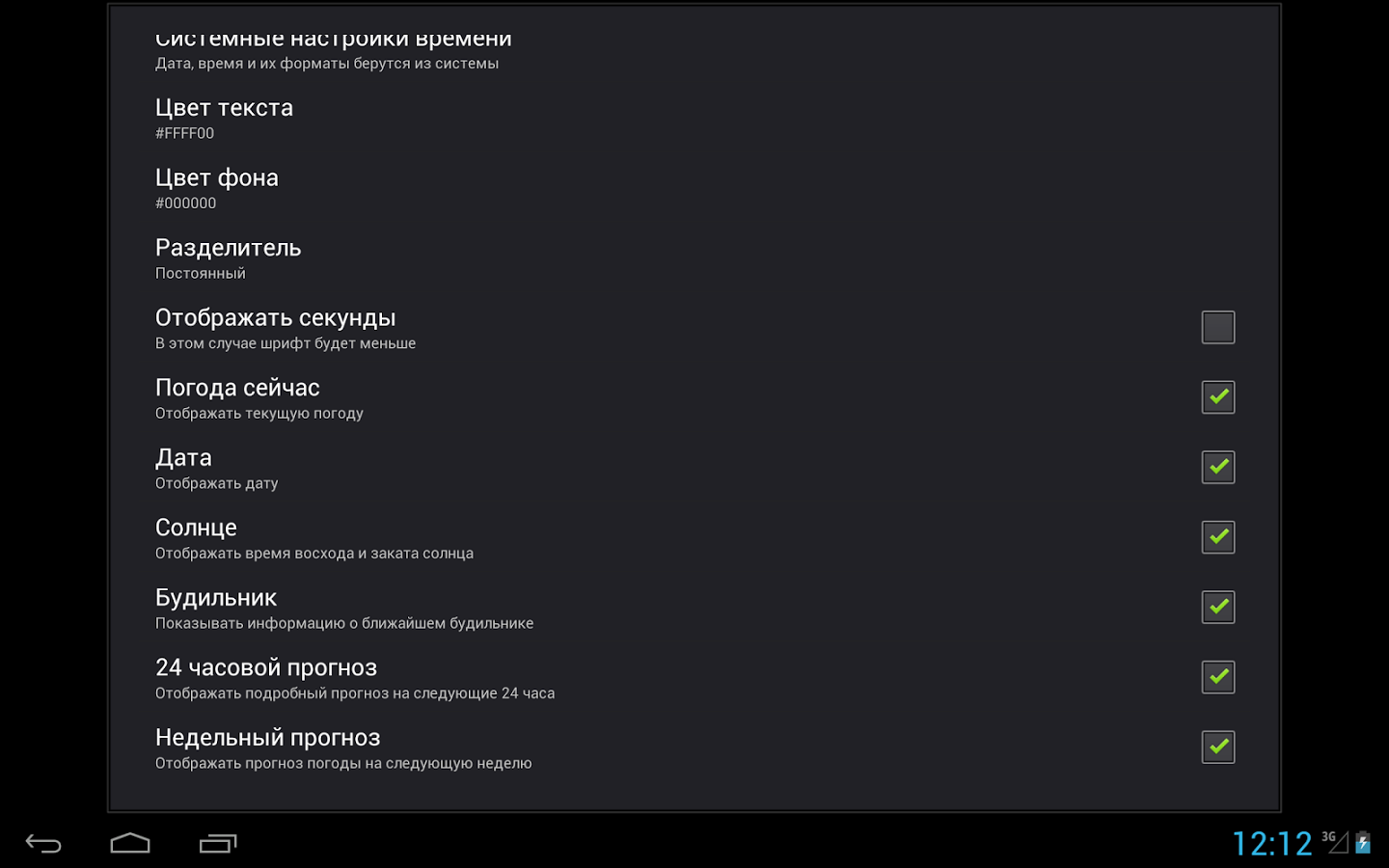Open Цвет фона background color setting
Image resolution: width=1389 pixels, height=868 pixels.
coord(694,188)
